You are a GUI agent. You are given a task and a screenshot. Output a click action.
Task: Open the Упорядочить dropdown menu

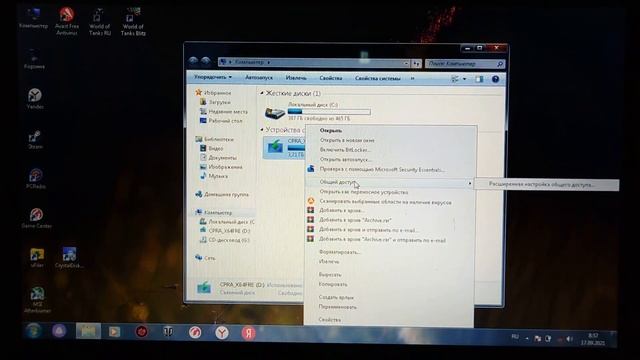(213, 77)
